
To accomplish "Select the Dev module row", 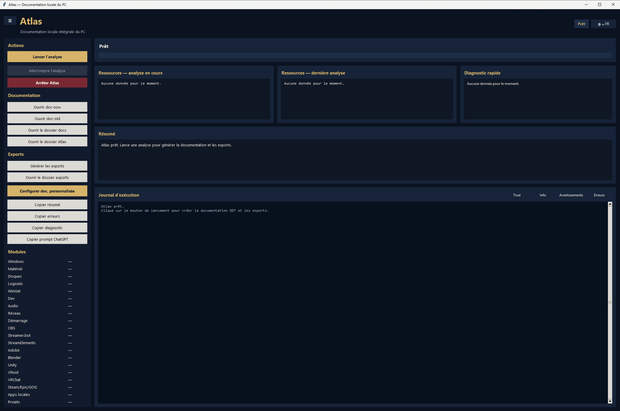I will [x=40, y=298].
